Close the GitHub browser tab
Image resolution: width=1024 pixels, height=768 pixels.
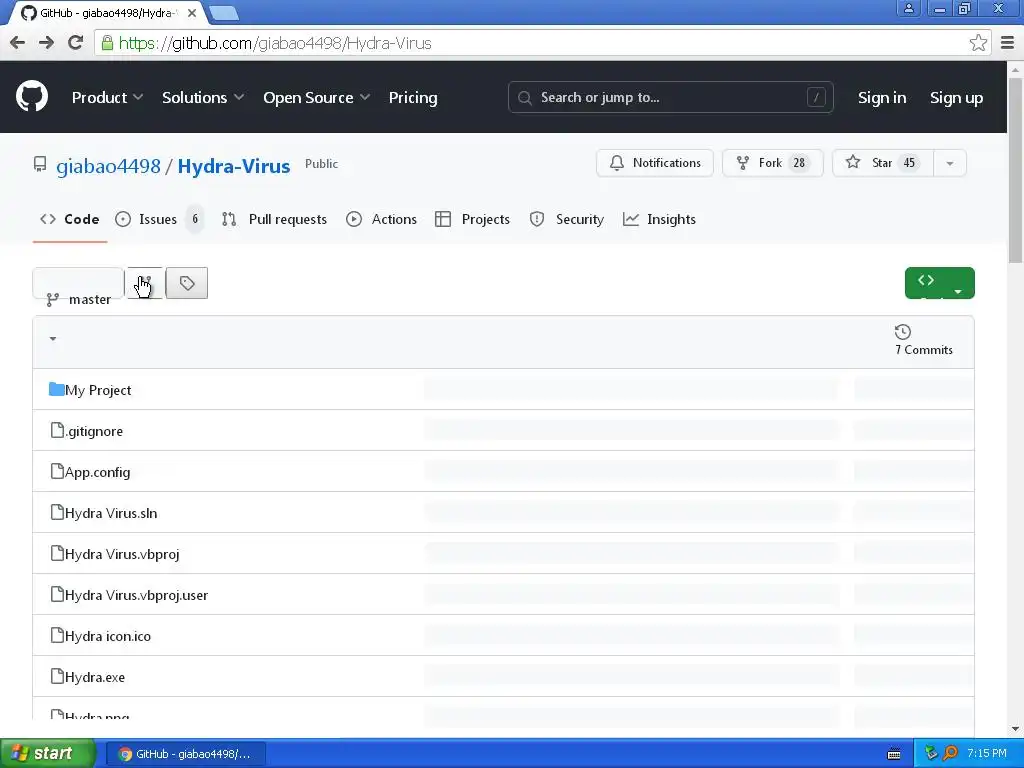tap(191, 12)
